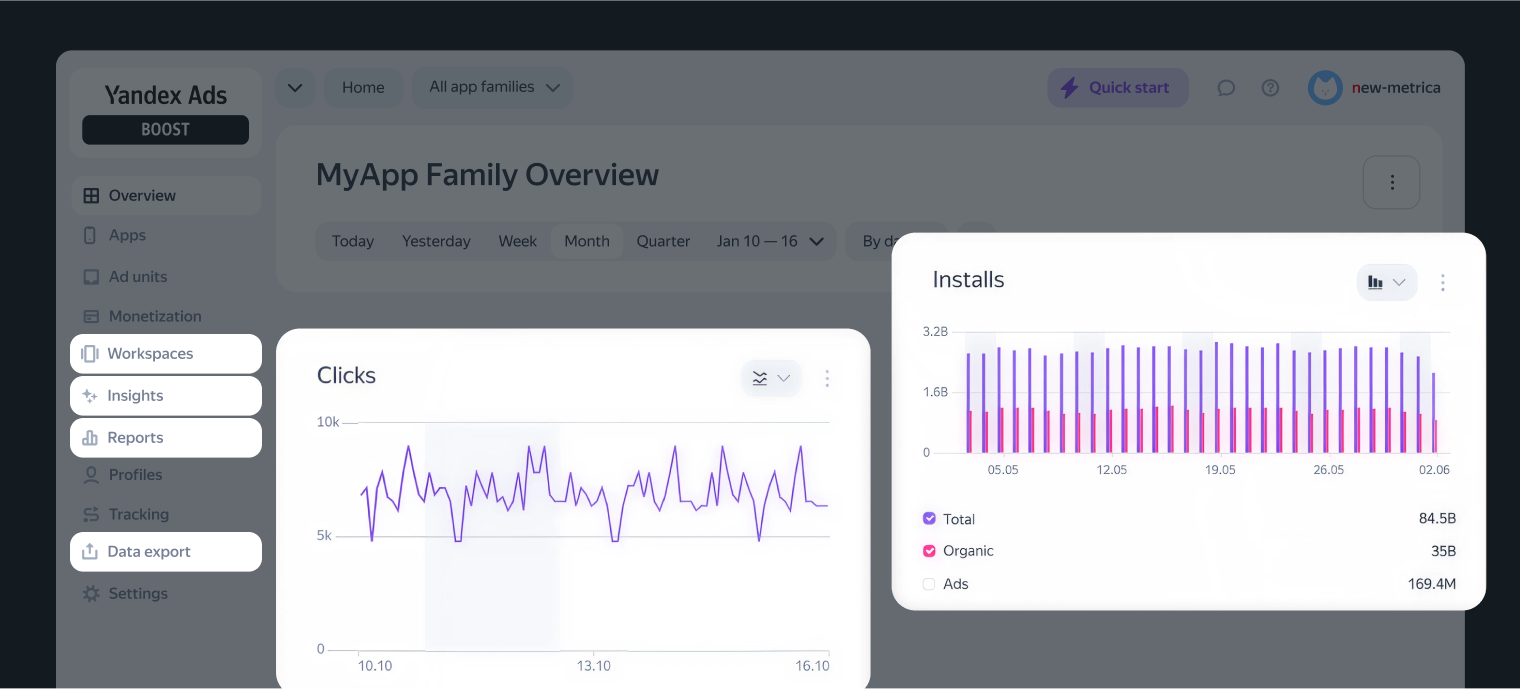Viewport: 1520px width, 689px height.
Task: Expand the All app families dropdown
Action: 493,88
